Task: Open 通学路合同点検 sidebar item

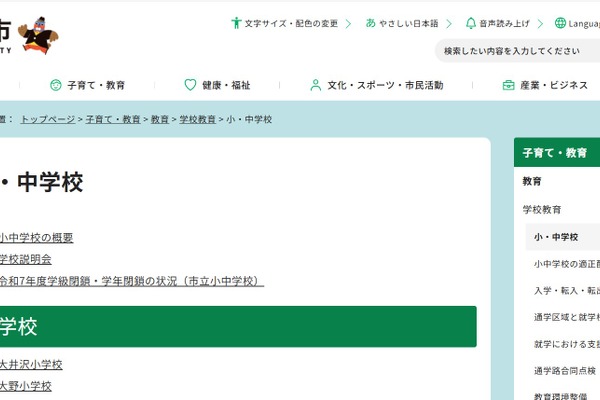Action: tap(565, 371)
